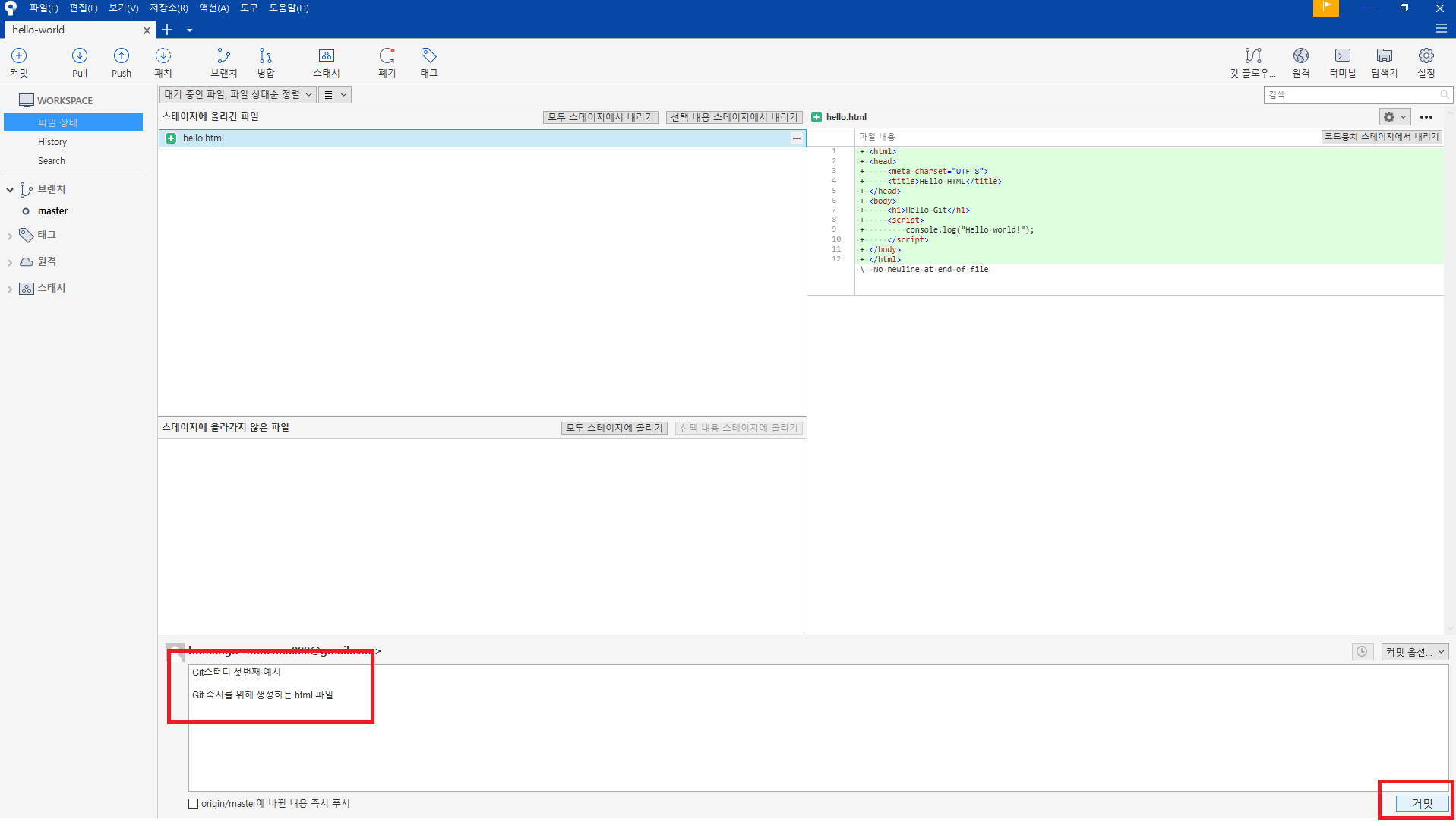This screenshot has width=1456, height=826.
Task: Open the list view mode dropdown
Action: coord(335,95)
